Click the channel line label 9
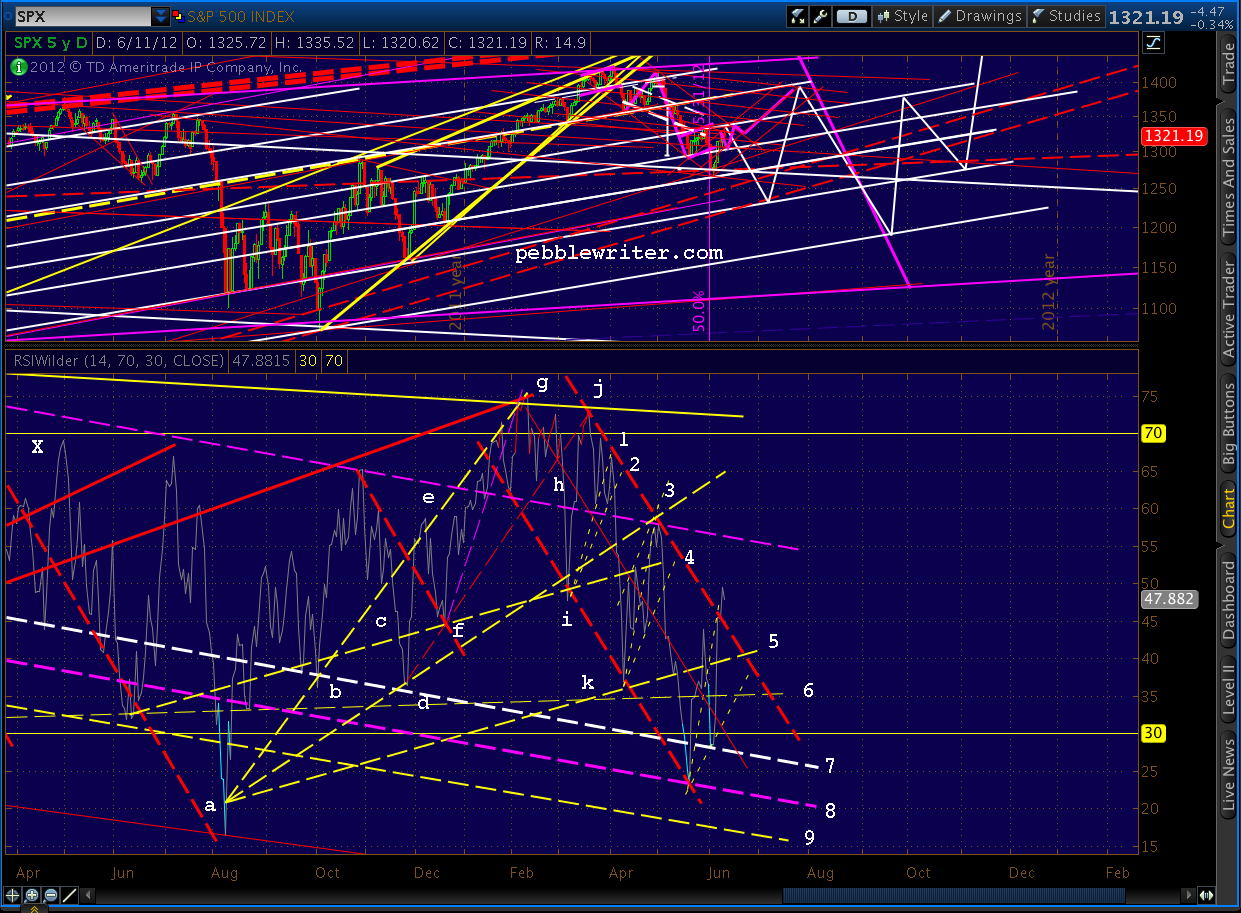The image size is (1241, 913). click(x=809, y=838)
